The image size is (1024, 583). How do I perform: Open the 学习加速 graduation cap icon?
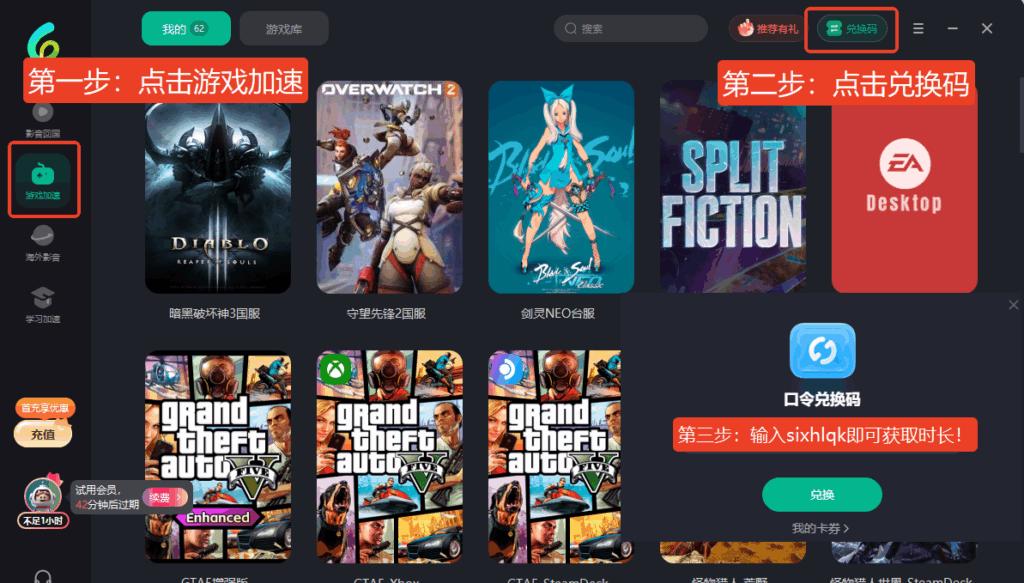tap(42, 298)
